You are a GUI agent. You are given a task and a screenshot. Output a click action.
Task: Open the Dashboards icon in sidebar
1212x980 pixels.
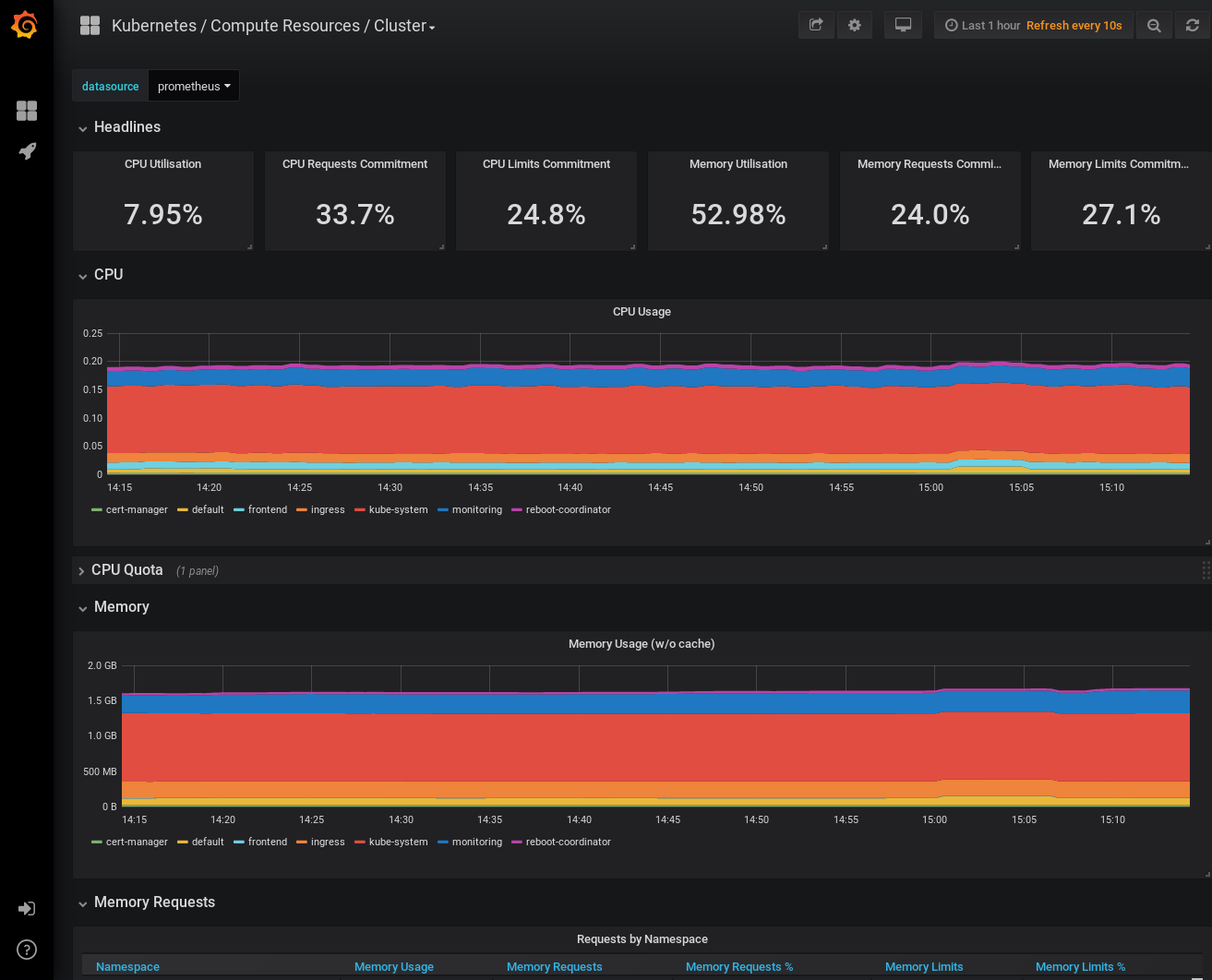coord(27,111)
